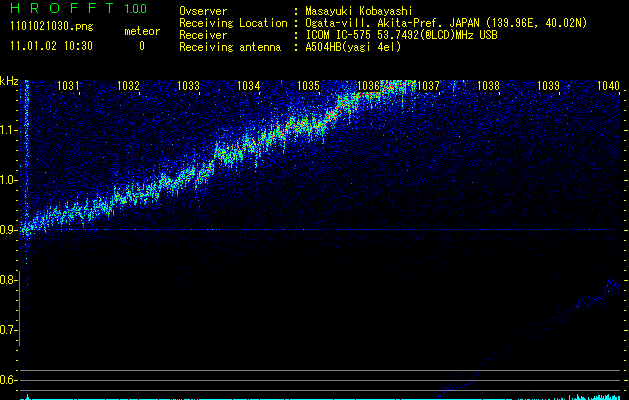Click the meteor count label
The height and width of the screenshot is (400, 629).
click(142, 31)
